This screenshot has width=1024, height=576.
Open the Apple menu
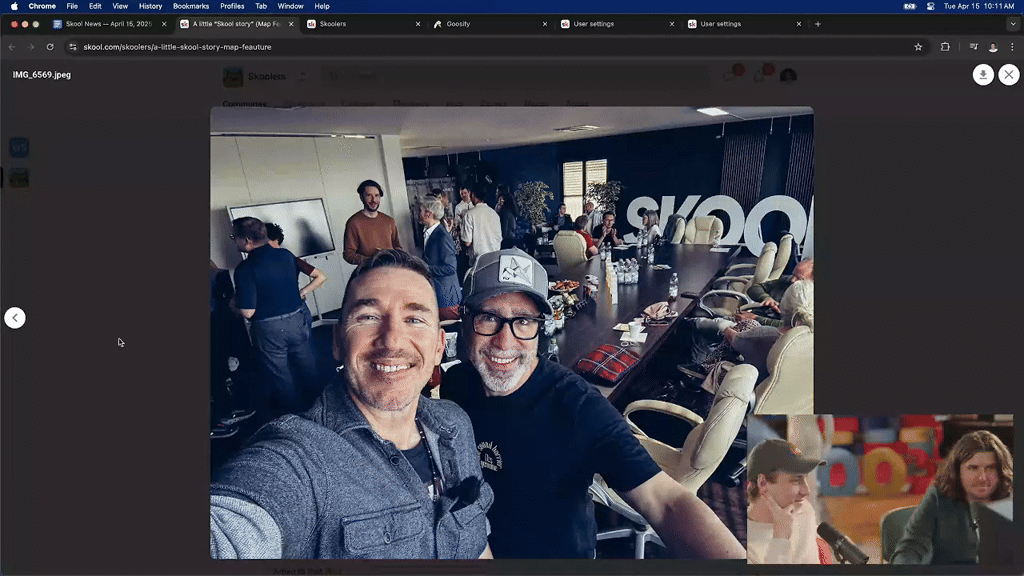[14, 6]
